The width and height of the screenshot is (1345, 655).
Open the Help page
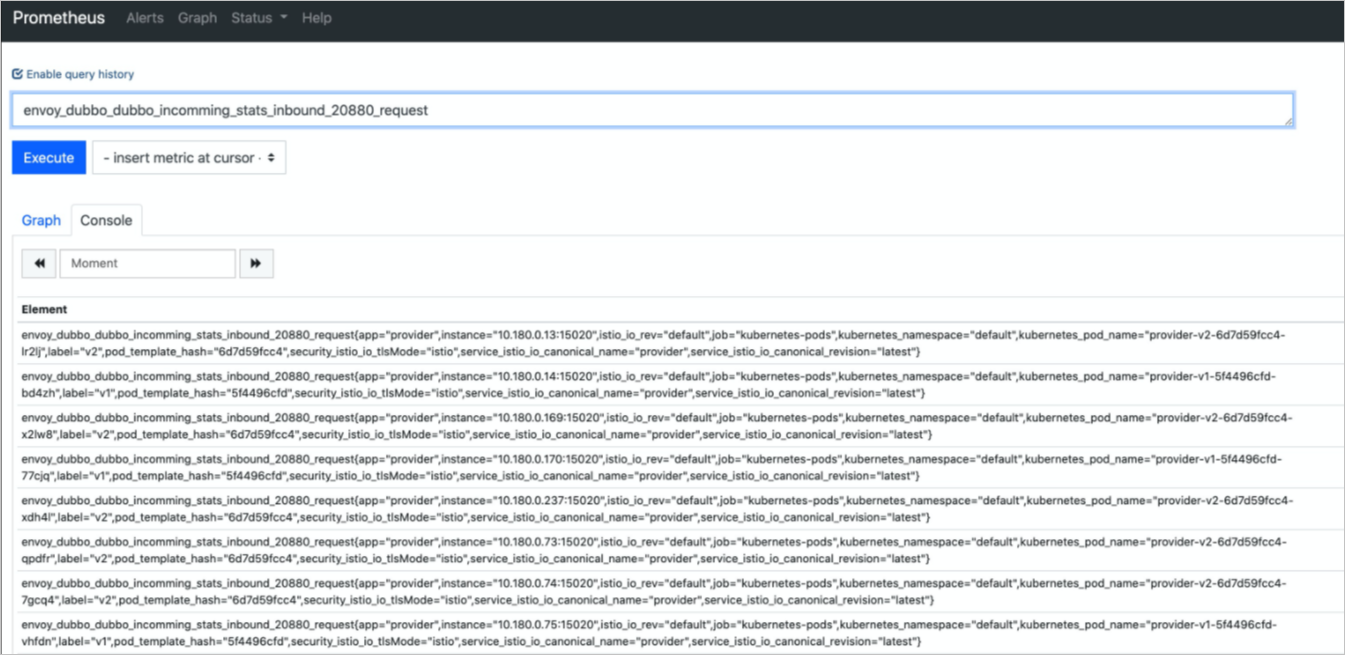[316, 18]
